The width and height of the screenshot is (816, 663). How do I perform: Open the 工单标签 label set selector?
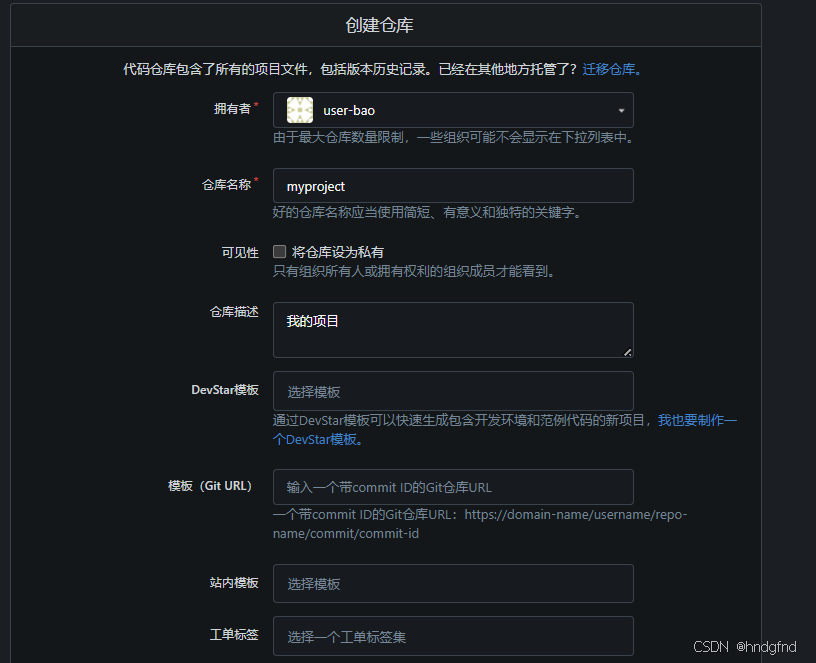coord(452,635)
